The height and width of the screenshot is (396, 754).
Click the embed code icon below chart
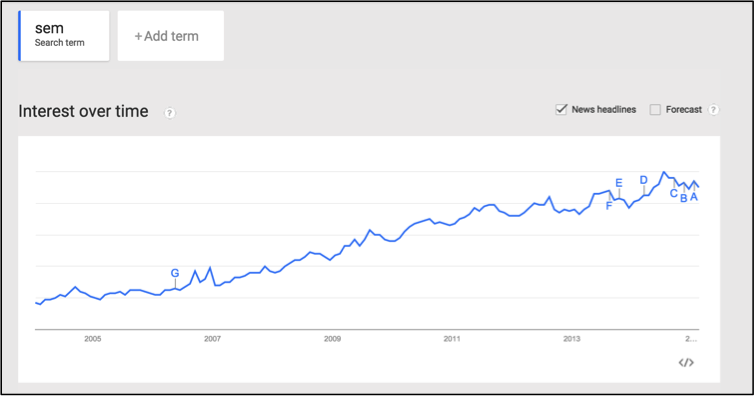(686, 362)
